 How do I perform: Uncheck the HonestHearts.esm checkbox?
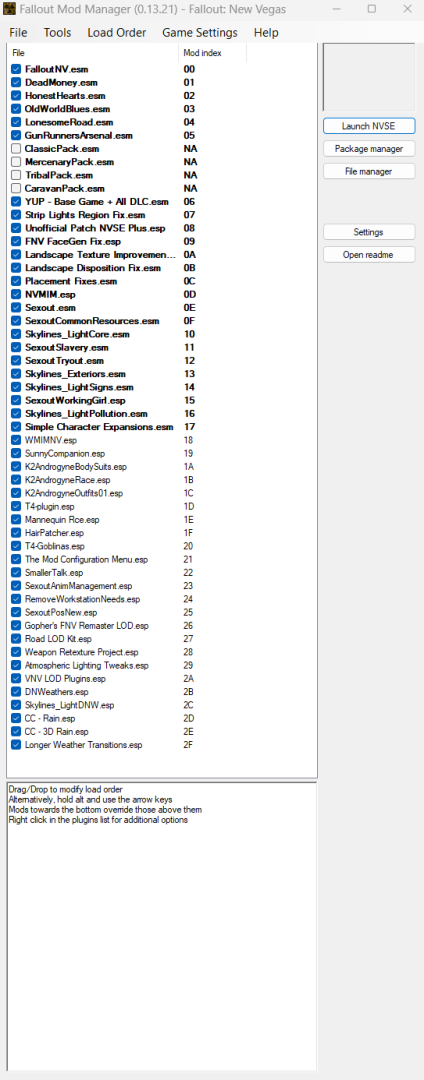(16, 96)
